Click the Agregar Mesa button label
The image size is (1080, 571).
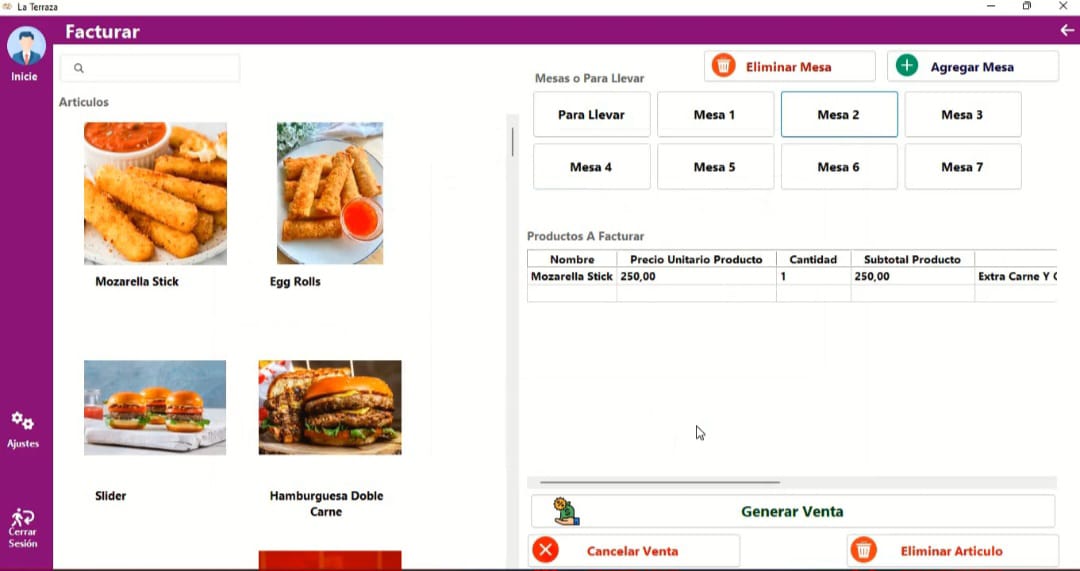972,67
